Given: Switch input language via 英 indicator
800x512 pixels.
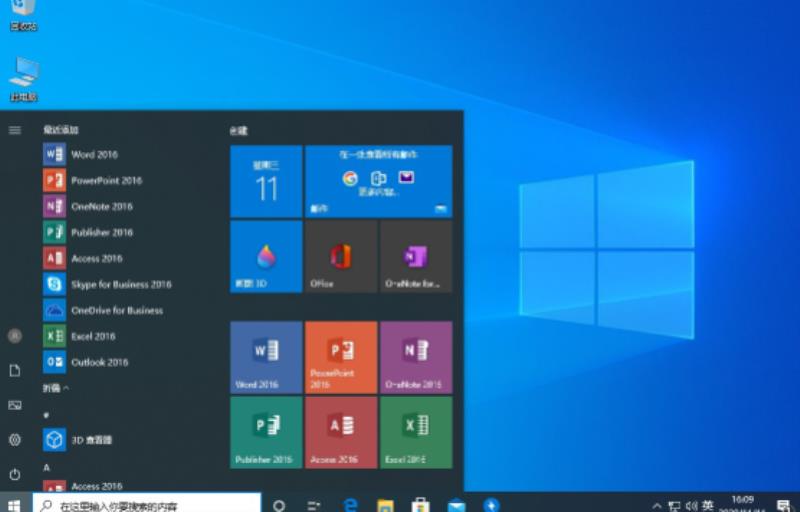Looking at the screenshot, I should [708, 505].
